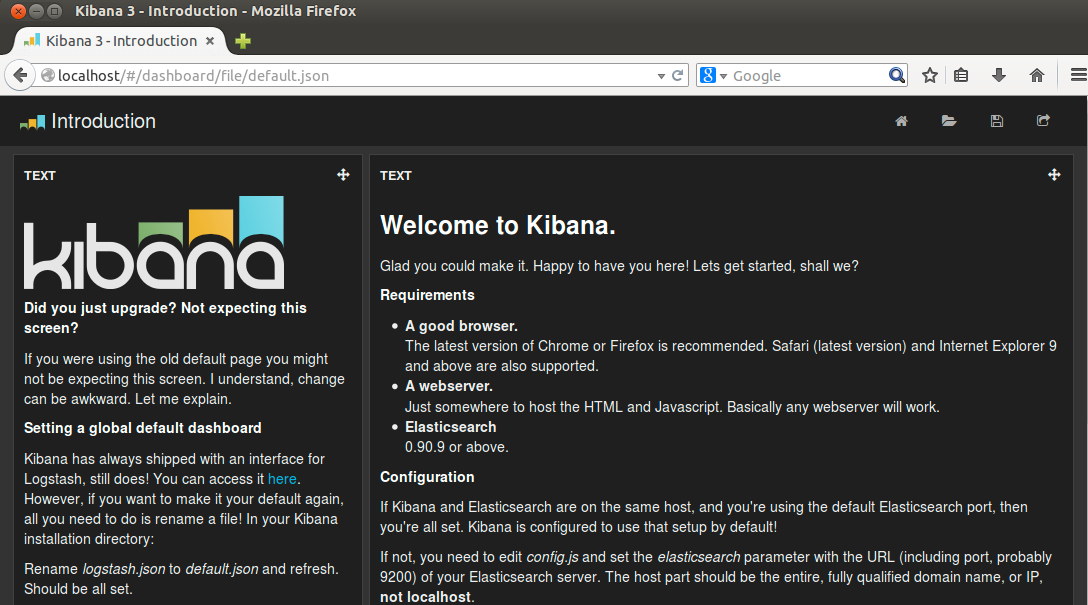Close the Firefox window
This screenshot has height=605, width=1088.
pos(19,11)
